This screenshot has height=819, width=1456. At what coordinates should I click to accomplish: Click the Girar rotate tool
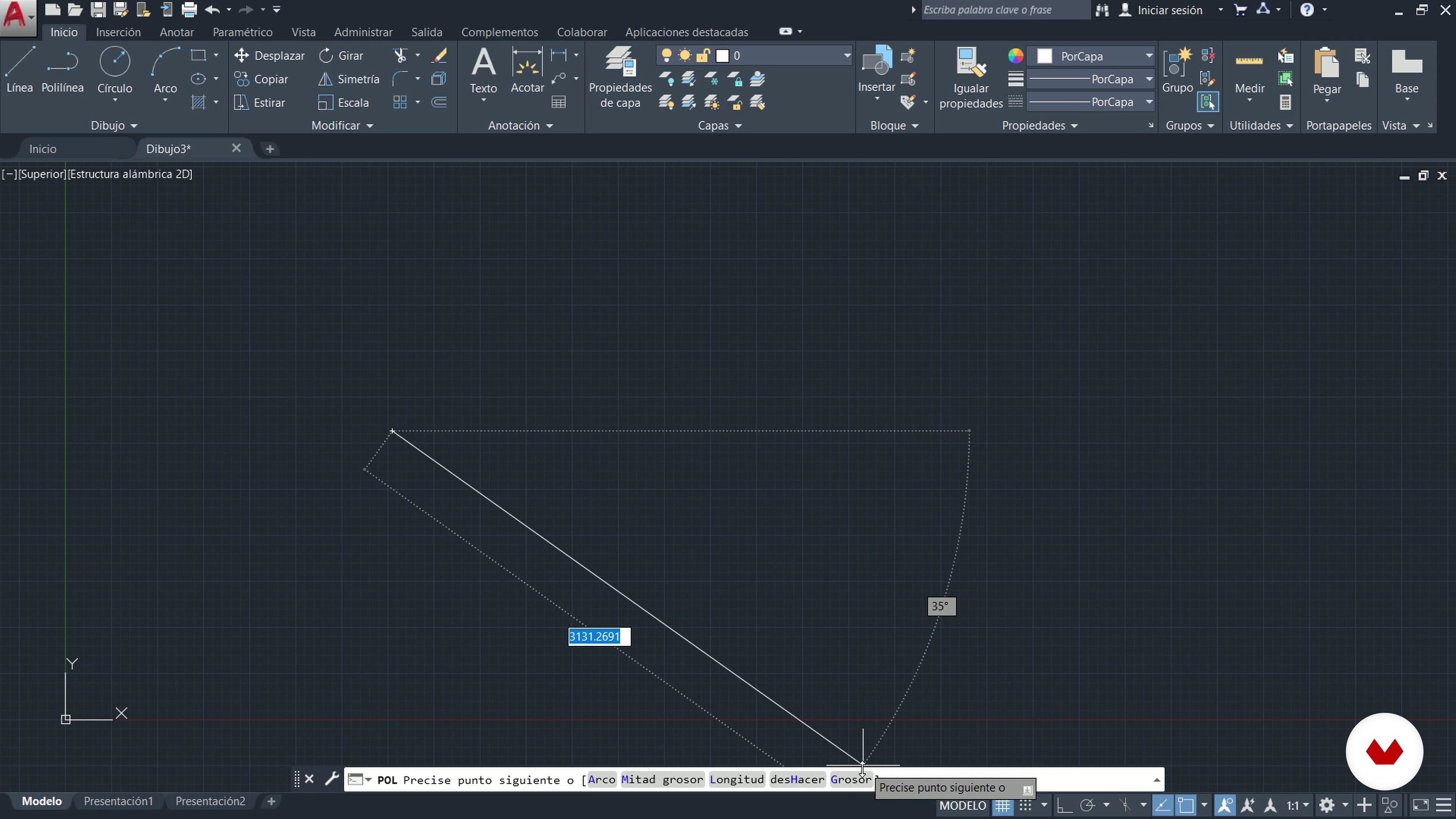[x=341, y=55]
